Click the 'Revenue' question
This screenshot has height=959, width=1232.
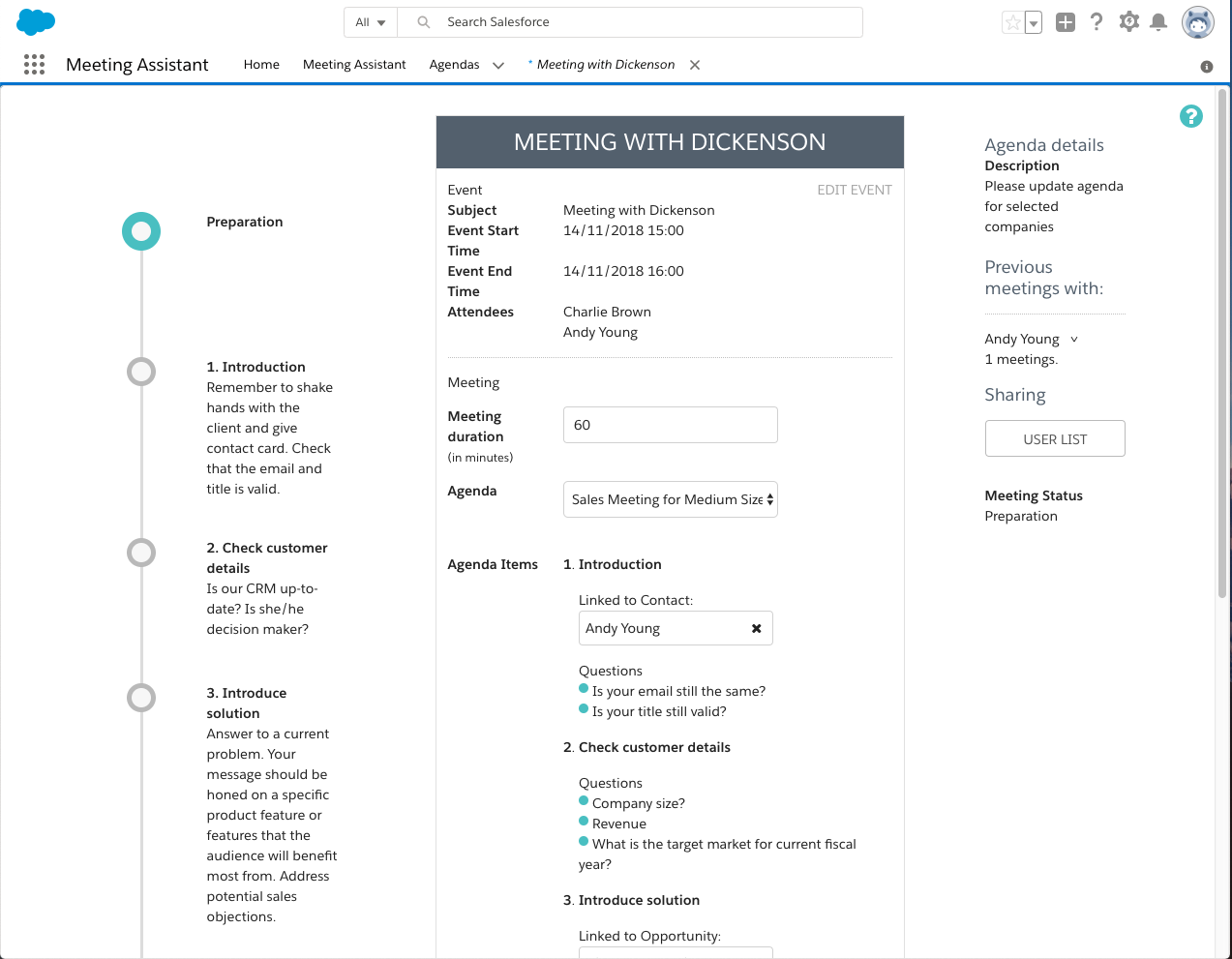[x=619, y=824]
